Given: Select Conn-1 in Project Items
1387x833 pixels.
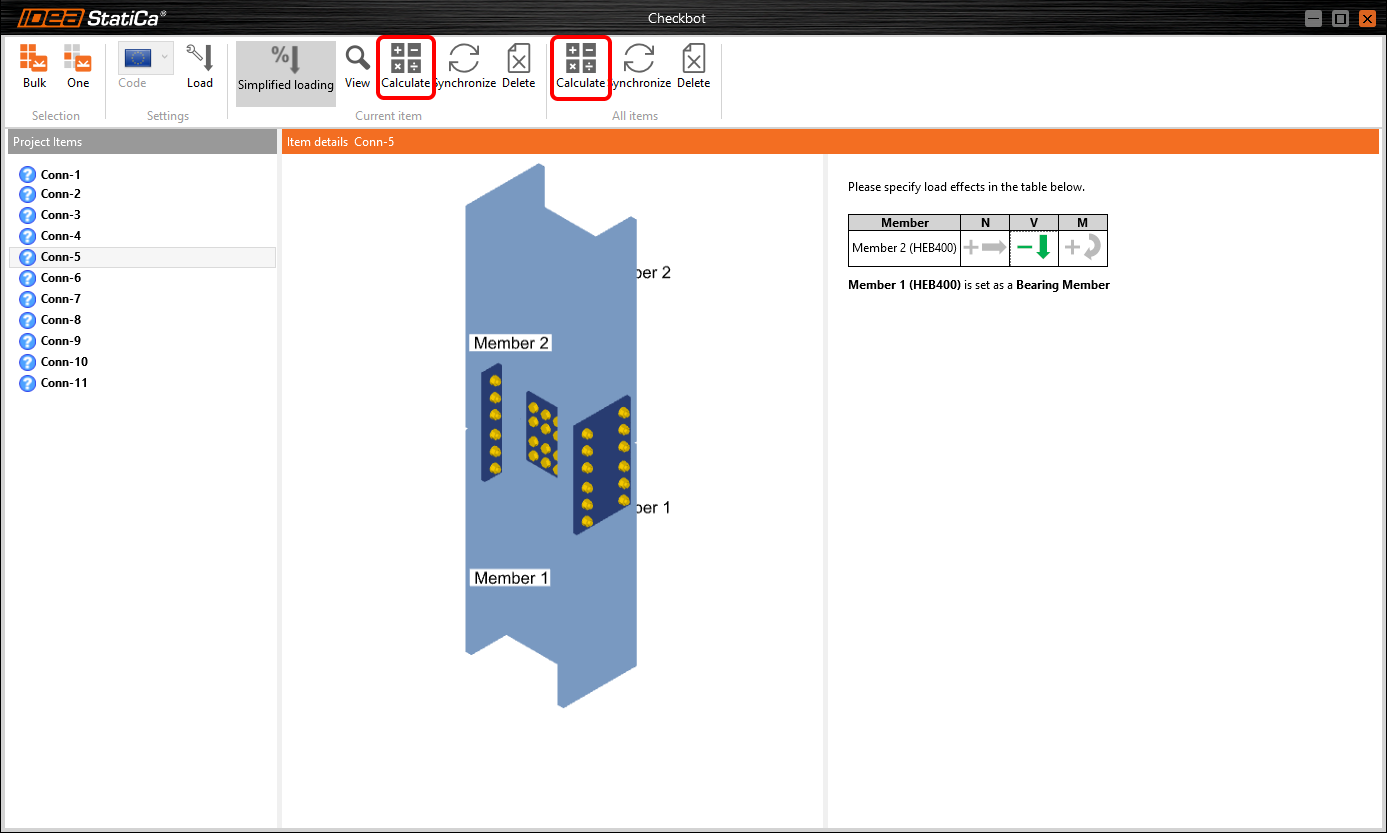Looking at the screenshot, I should (60, 175).
